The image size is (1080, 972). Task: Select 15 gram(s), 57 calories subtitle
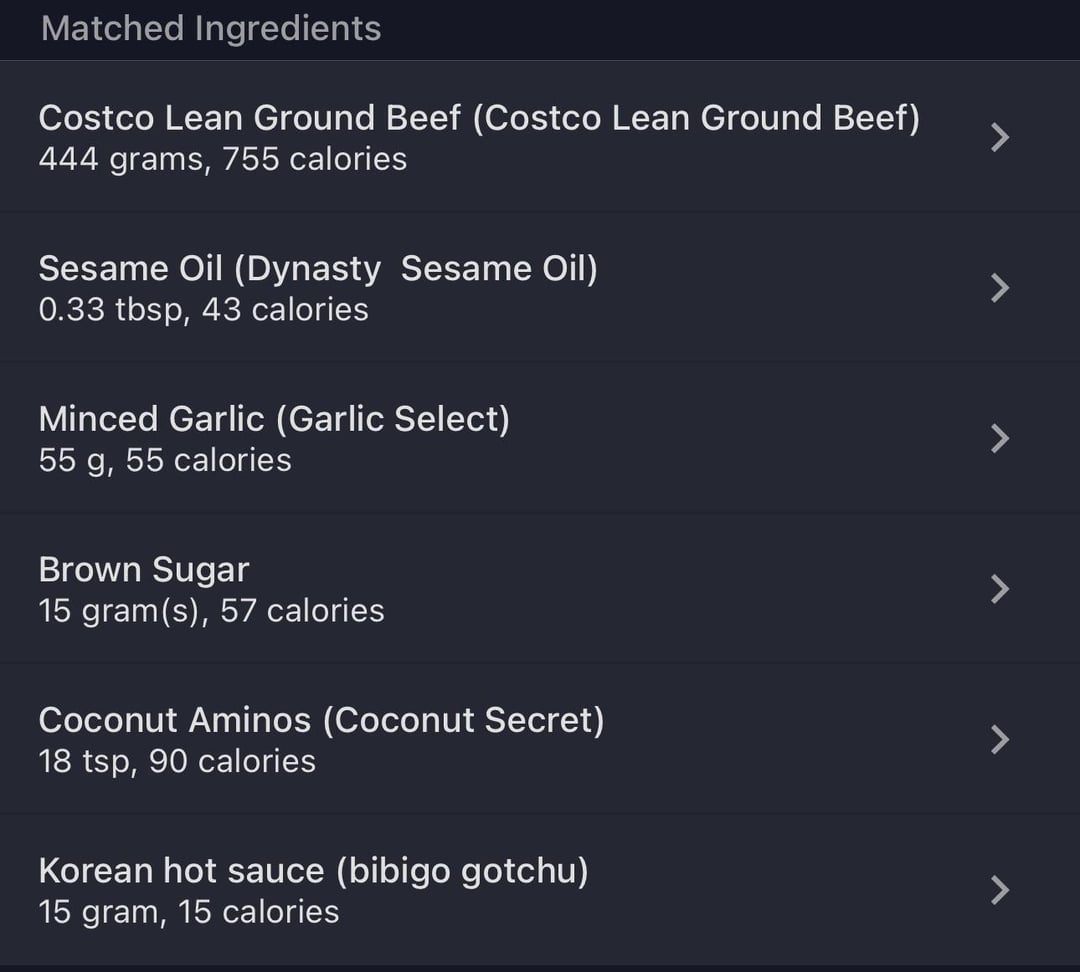point(211,611)
